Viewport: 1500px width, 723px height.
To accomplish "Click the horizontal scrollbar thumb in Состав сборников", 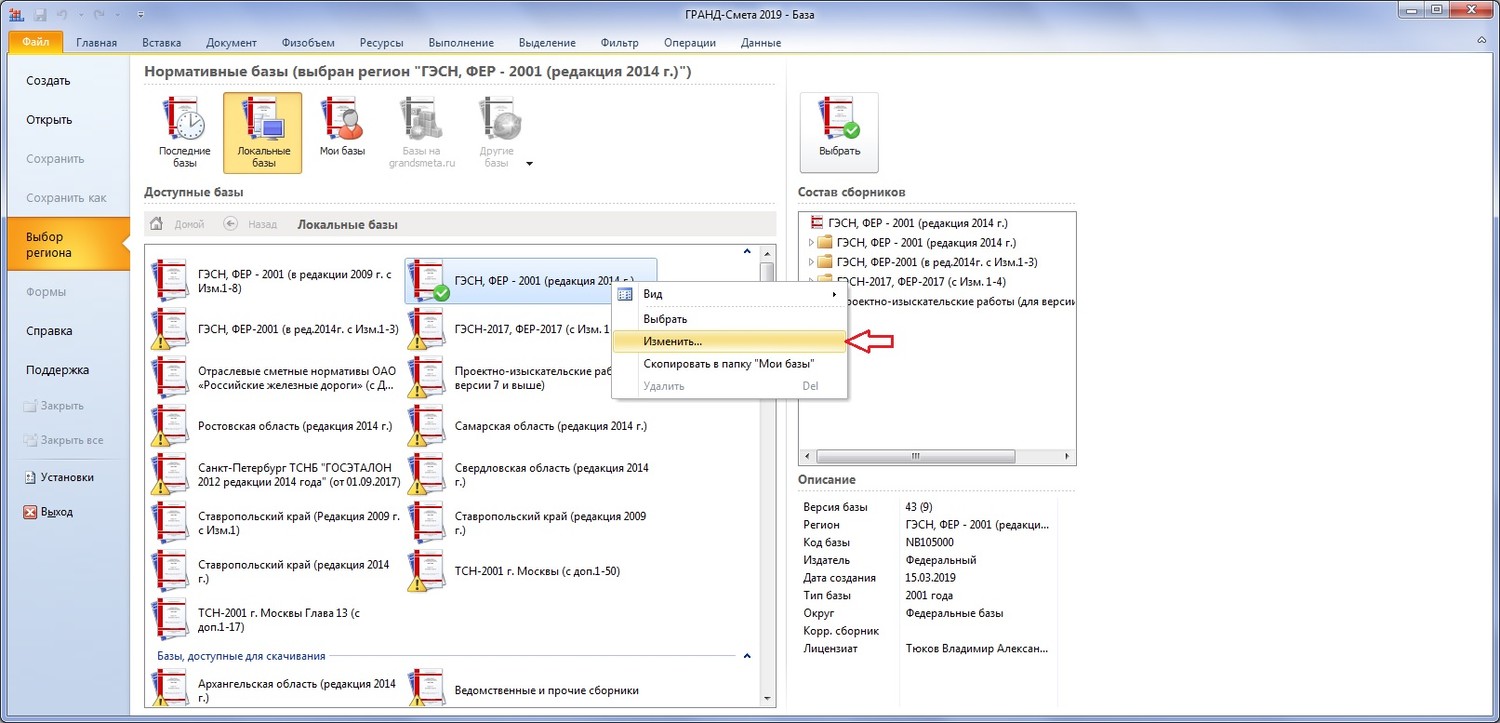I will coord(915,456).
